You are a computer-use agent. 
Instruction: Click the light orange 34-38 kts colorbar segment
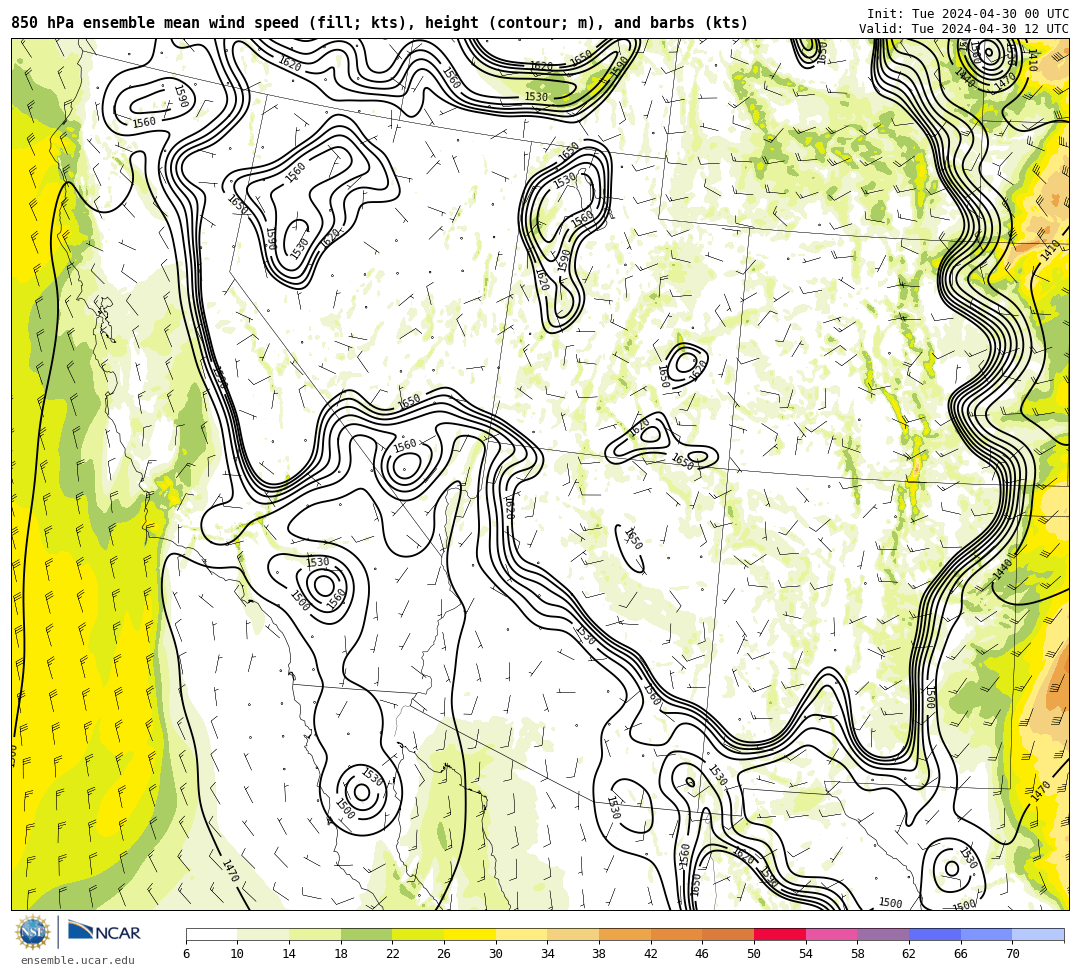pos(573,934)
